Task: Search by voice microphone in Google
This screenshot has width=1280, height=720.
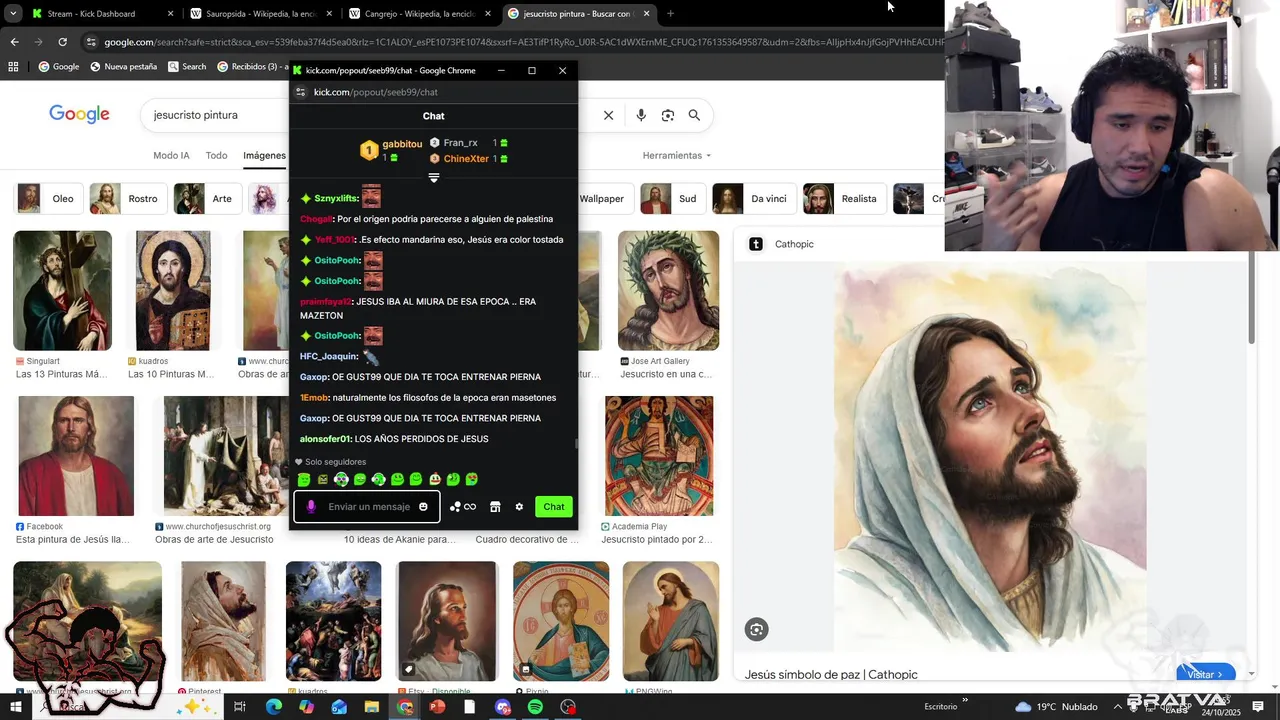Action: point(641,115)
